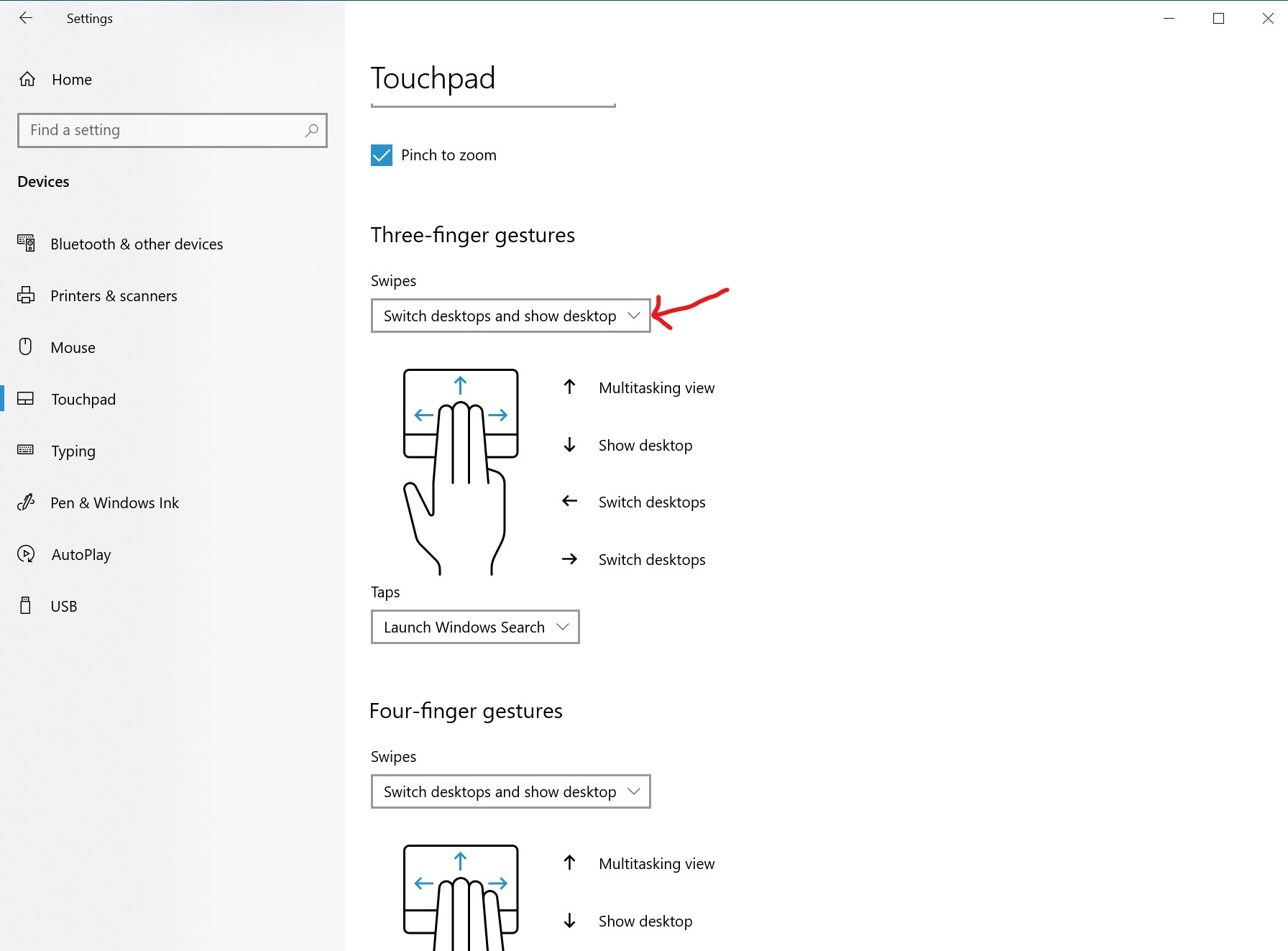Click the Home icon in sidebar

[x=27, y=79]
